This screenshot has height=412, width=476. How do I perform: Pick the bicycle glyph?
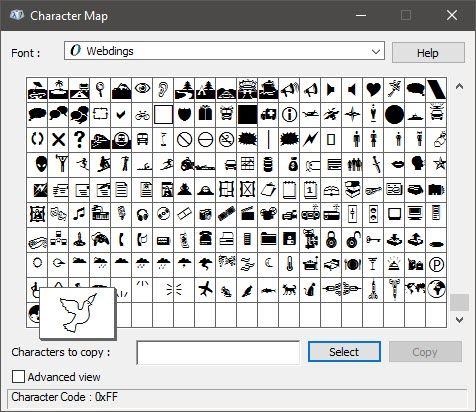click(x=142, y=115)
